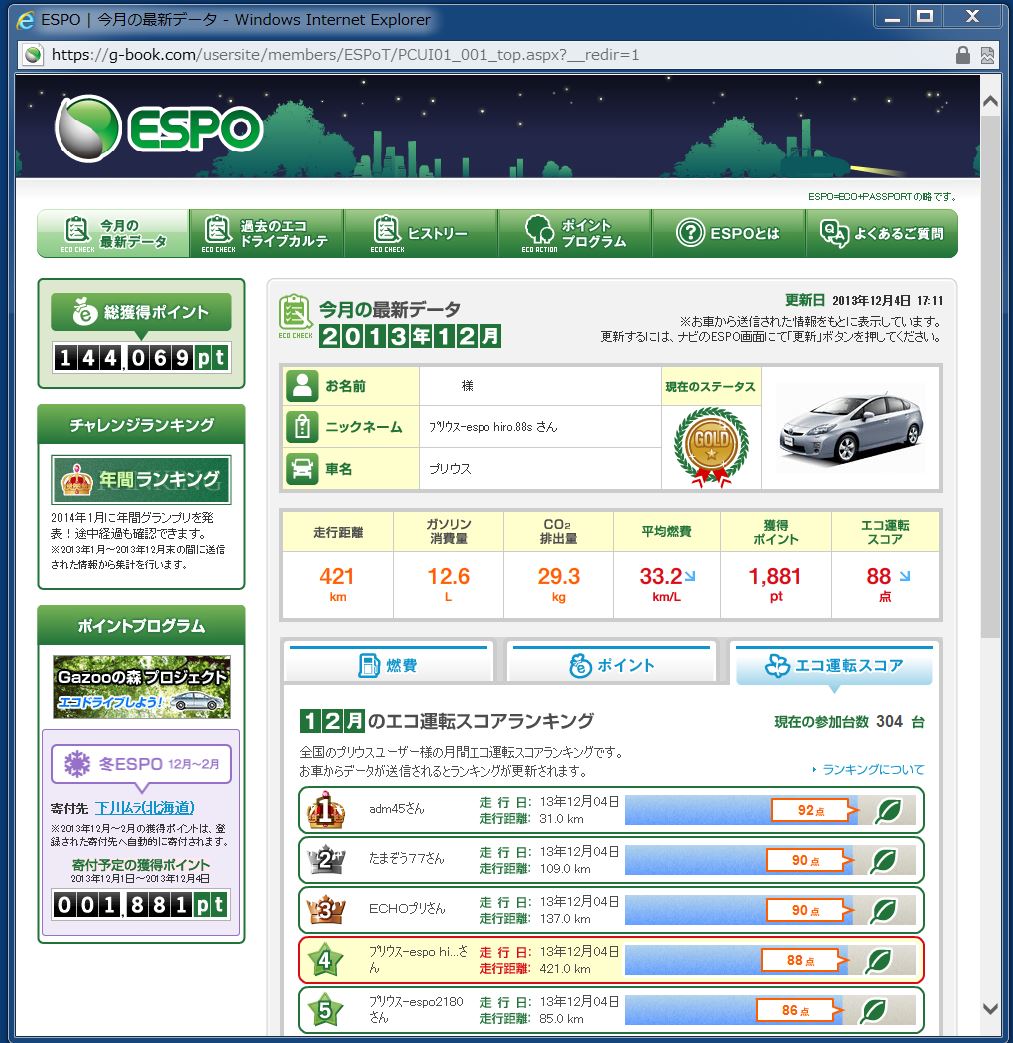Click the rank 5 star icon
Image resolution: width=1013 pixels, height=1043 pixels.
[325, 1010]
